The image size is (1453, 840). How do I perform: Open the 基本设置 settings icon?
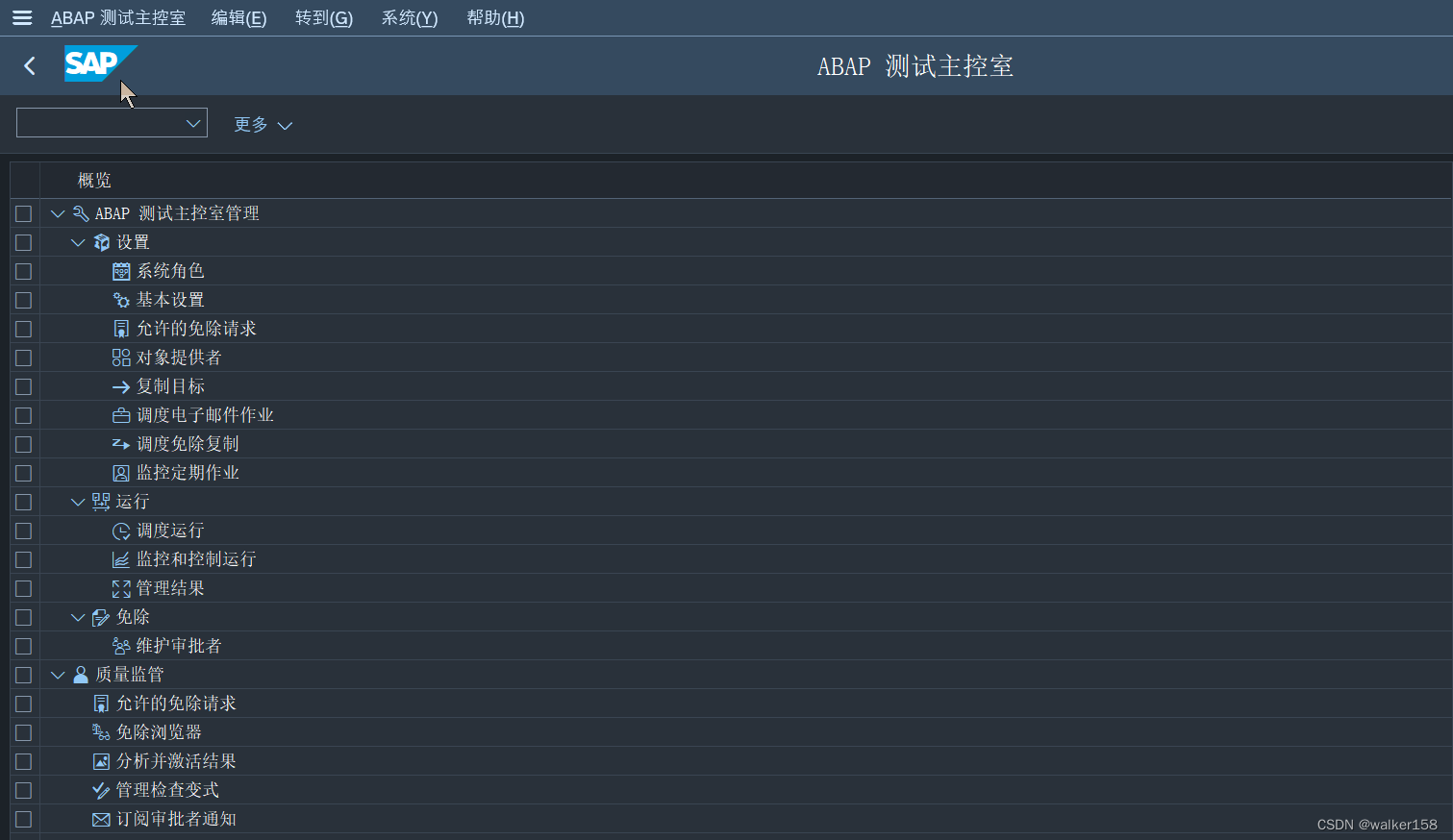[x=121, y=299]
